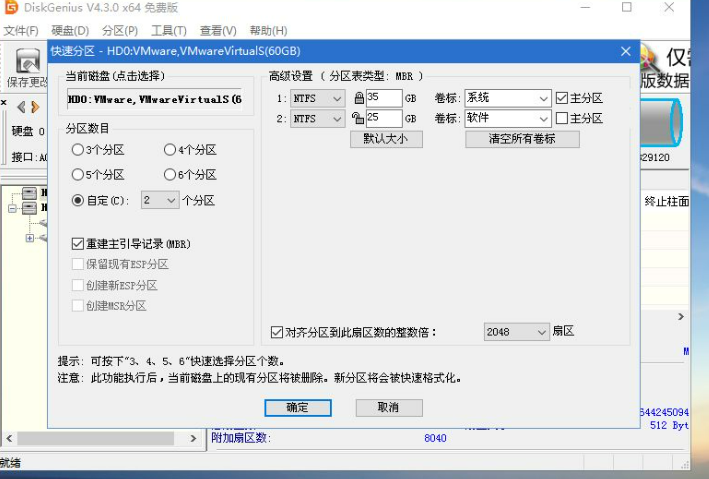Go to next disk with orange right arrow
Image resolution: width=709 pixels, height=479 pixels.
point(35,107)
